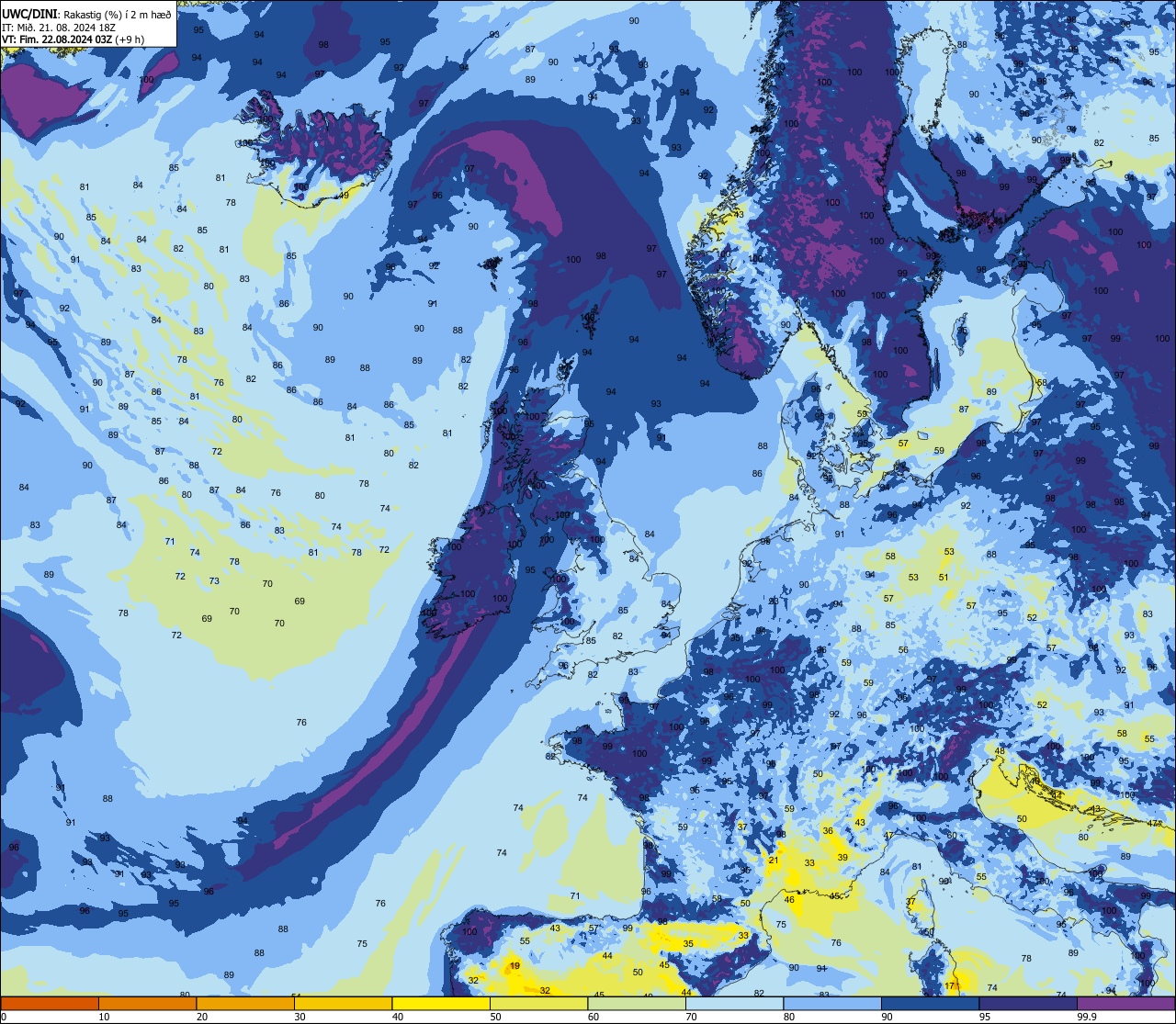Choose the legend swatch between 90 and 95
Screen dimensions: 1176x1024
pos(930,1003)
